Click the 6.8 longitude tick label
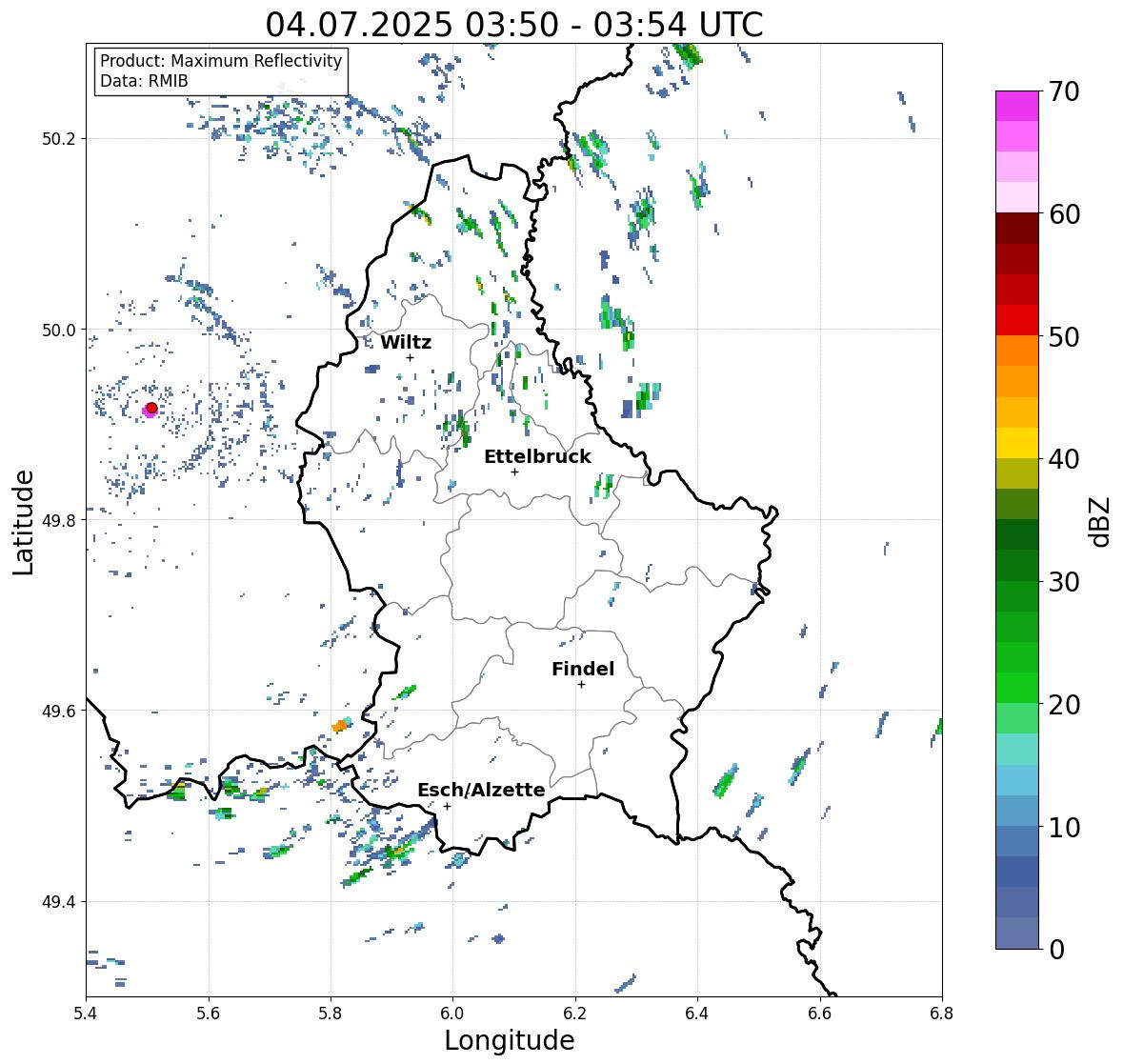The width and height of the screenshot is (1123, 1064). pyautogui.click(x=942, y=1013)
